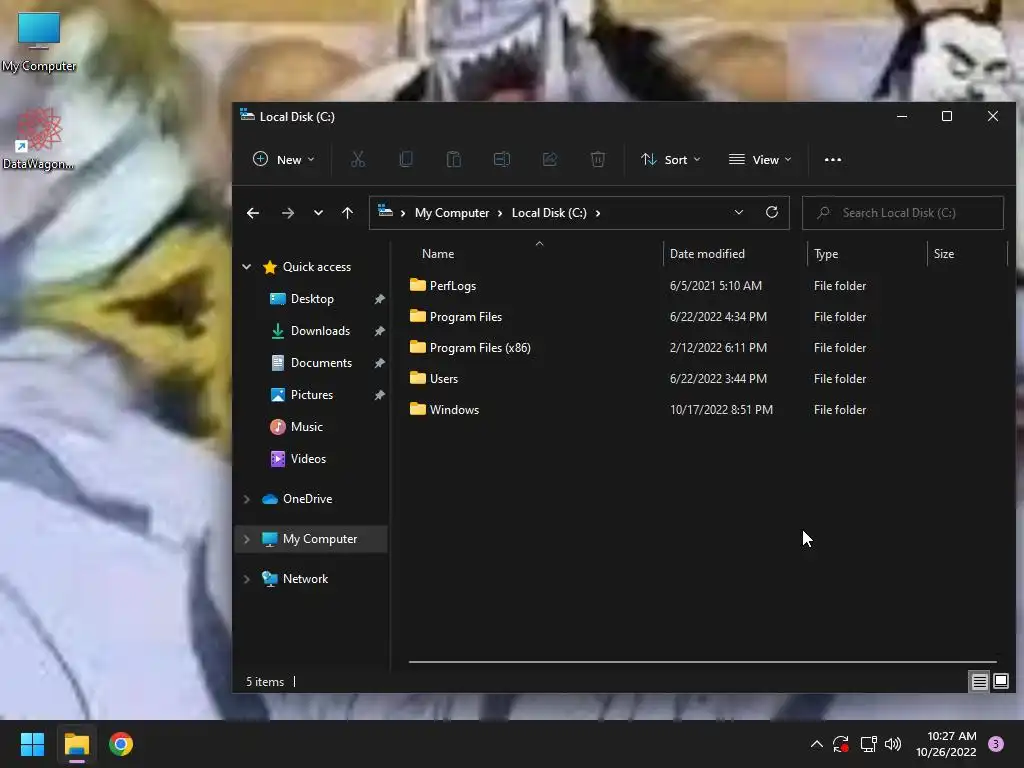Viewport: 1024px width, 768px height.
Task: Click My Computer in address breadcrumb
Action: (452, 213)
